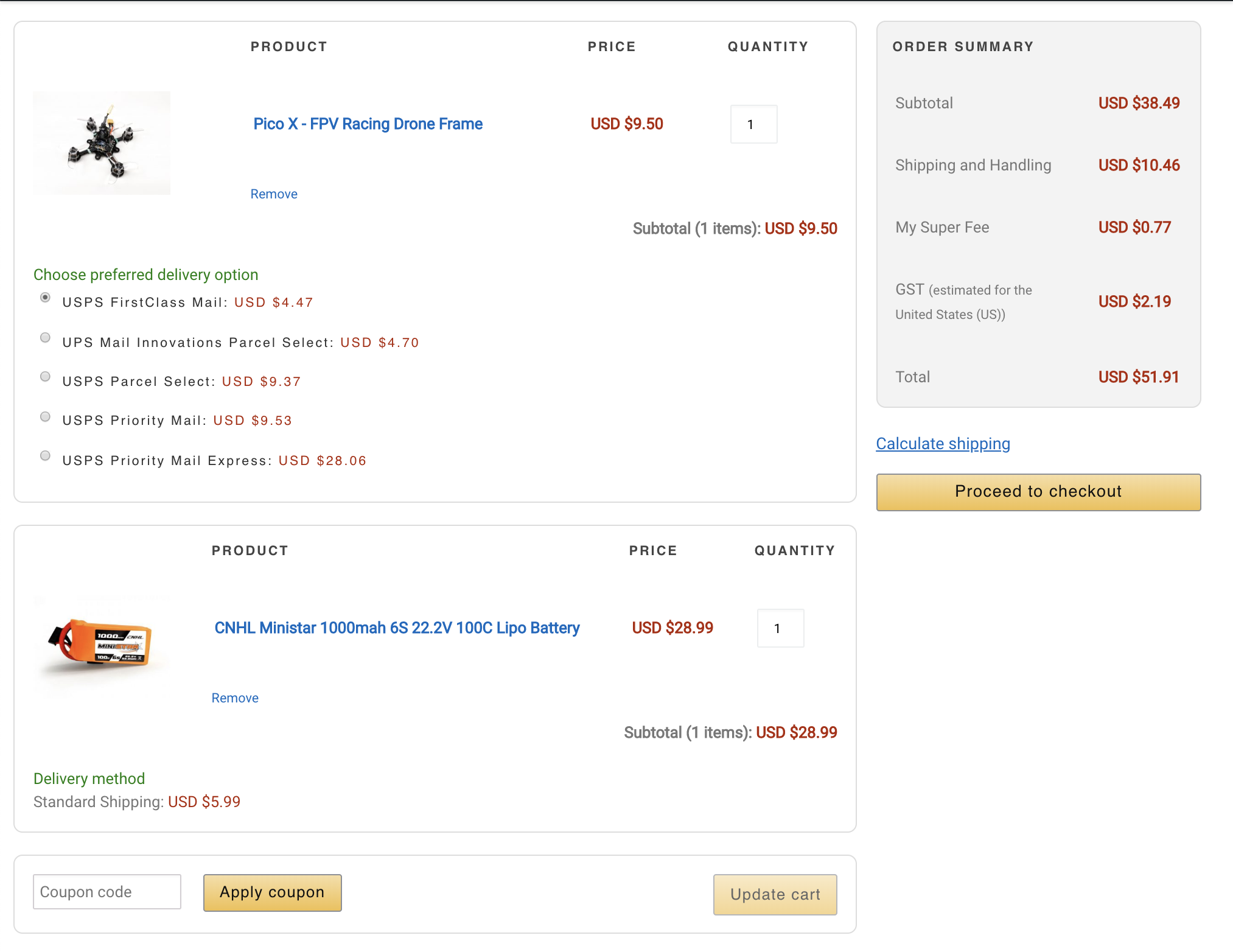The height and width of the screenshot is (952, 1233).
Task: Remove the Pico X drone frame from cart
Action: coord(274,194)
